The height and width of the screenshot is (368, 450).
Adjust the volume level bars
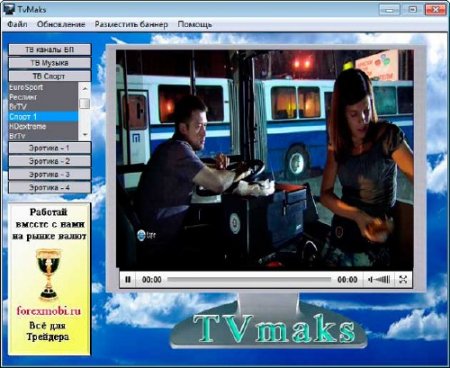pos(379,279)
